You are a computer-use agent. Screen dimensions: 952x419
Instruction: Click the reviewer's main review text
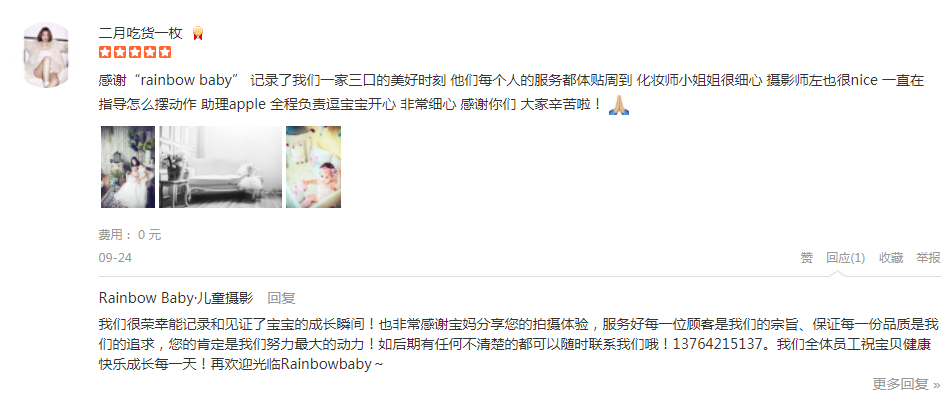511,92
